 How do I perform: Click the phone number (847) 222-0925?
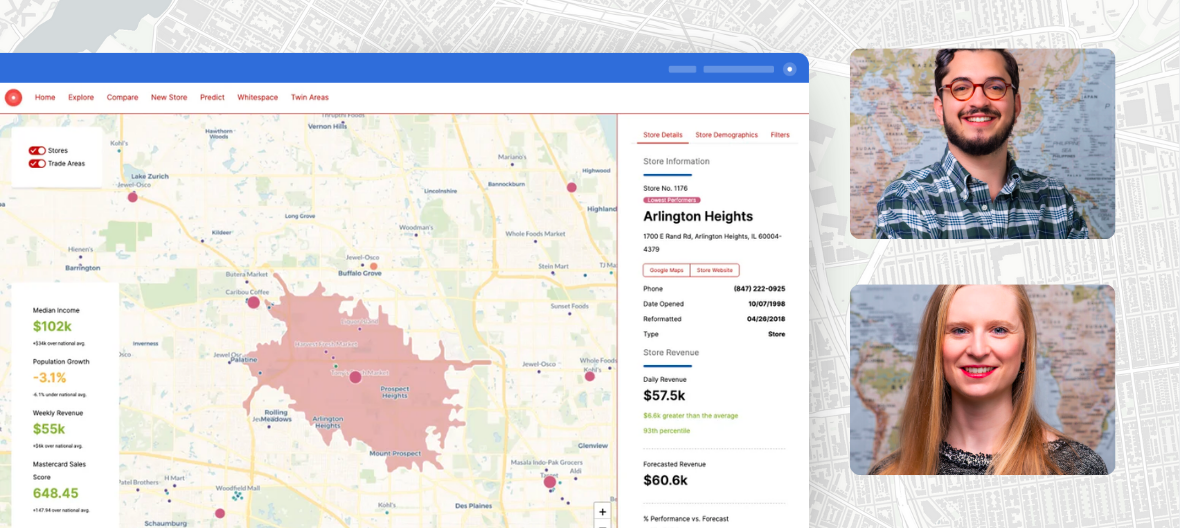point(759,289)
